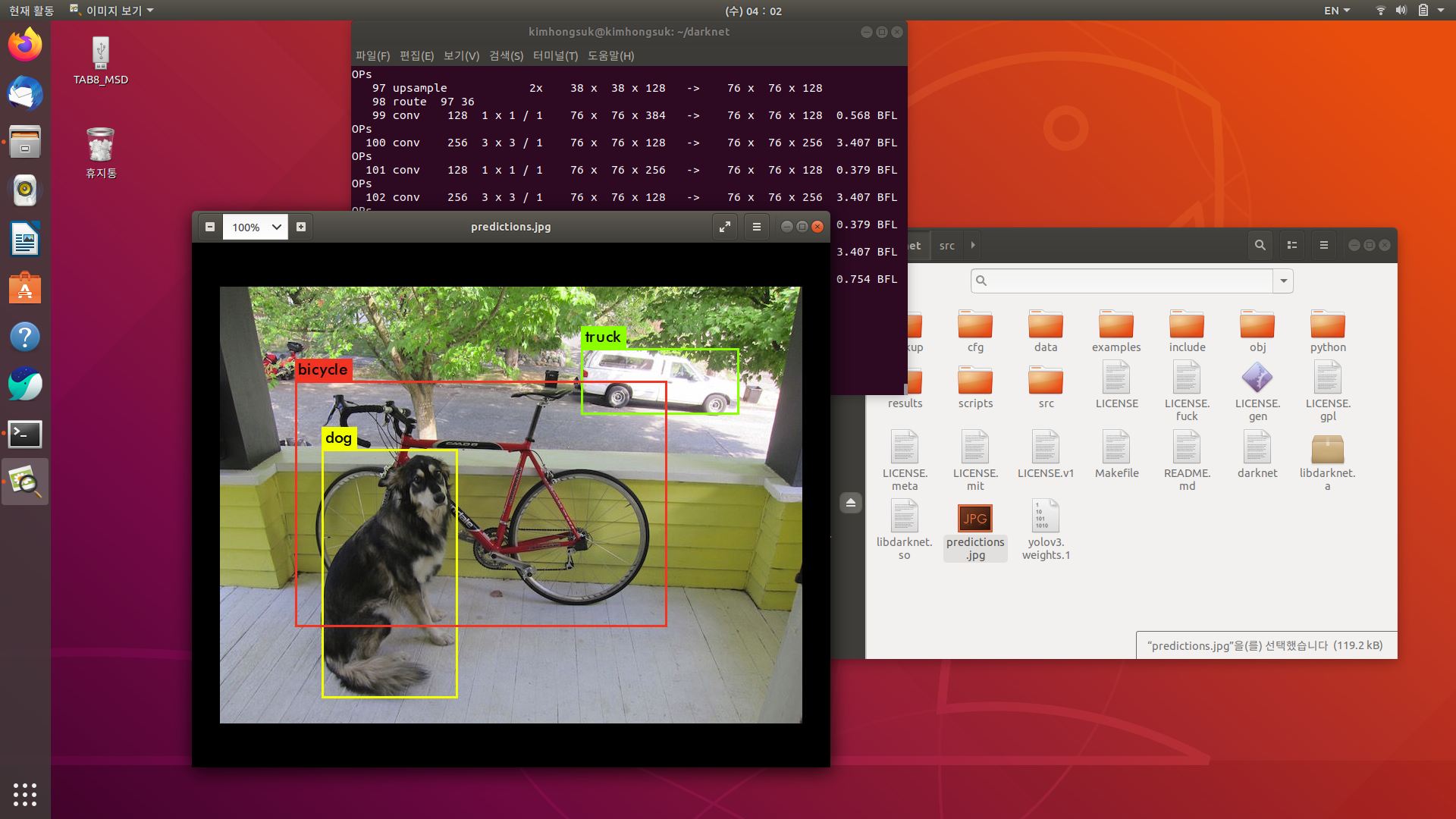Open the terminal 편집(E) menu
Screen dimensions: 1456x819
click(416, 55)
